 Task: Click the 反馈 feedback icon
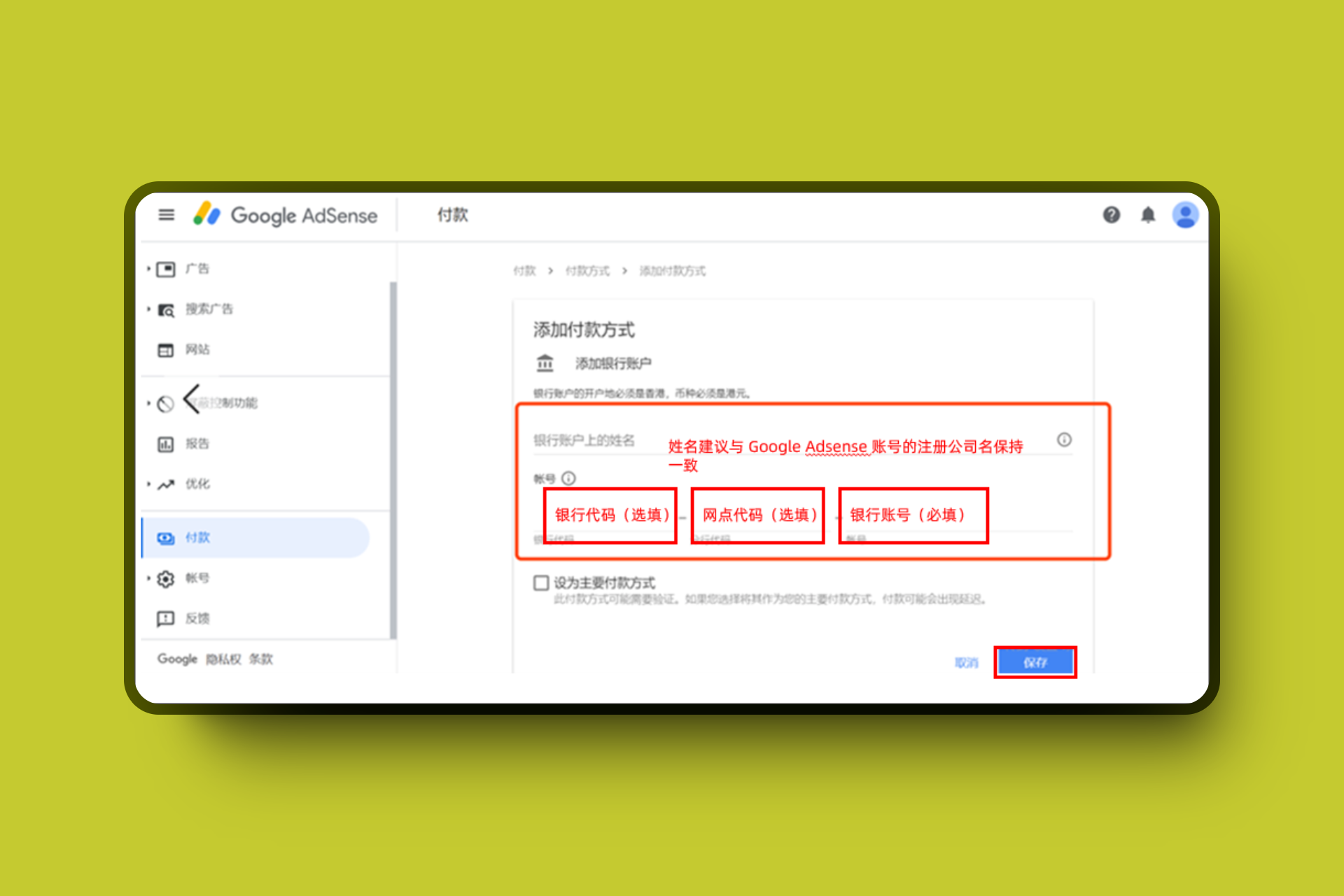point(166,619)
